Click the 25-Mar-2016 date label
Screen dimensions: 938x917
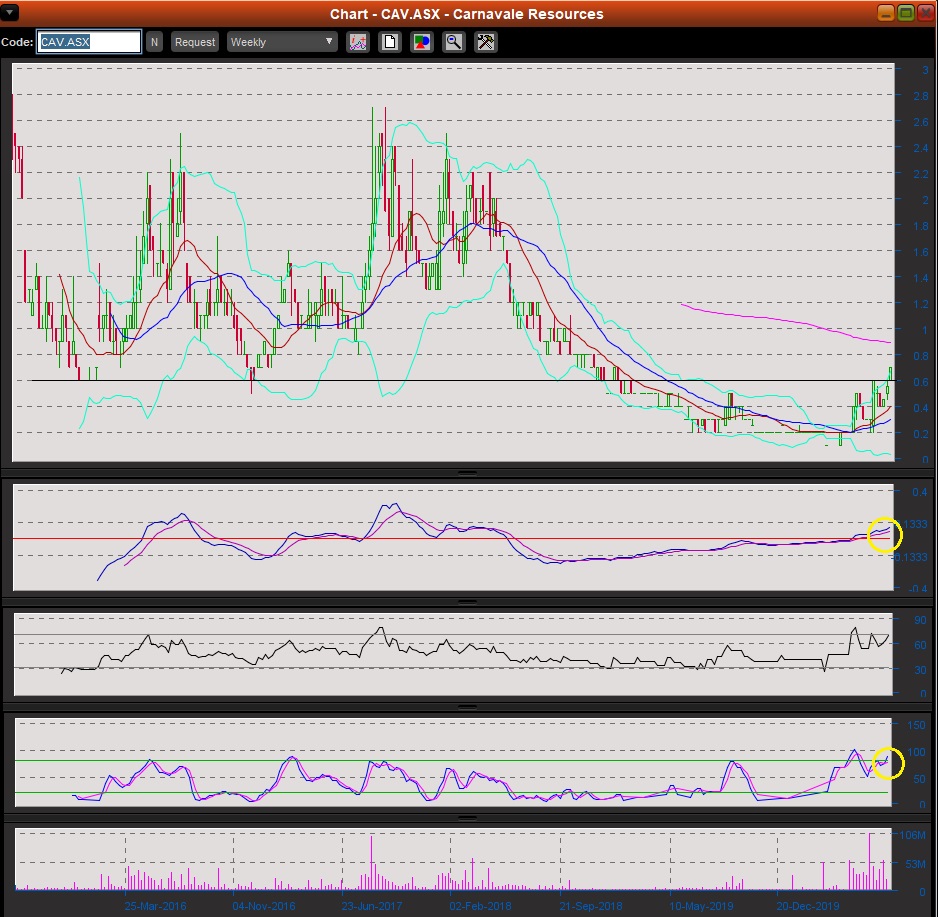155,906
